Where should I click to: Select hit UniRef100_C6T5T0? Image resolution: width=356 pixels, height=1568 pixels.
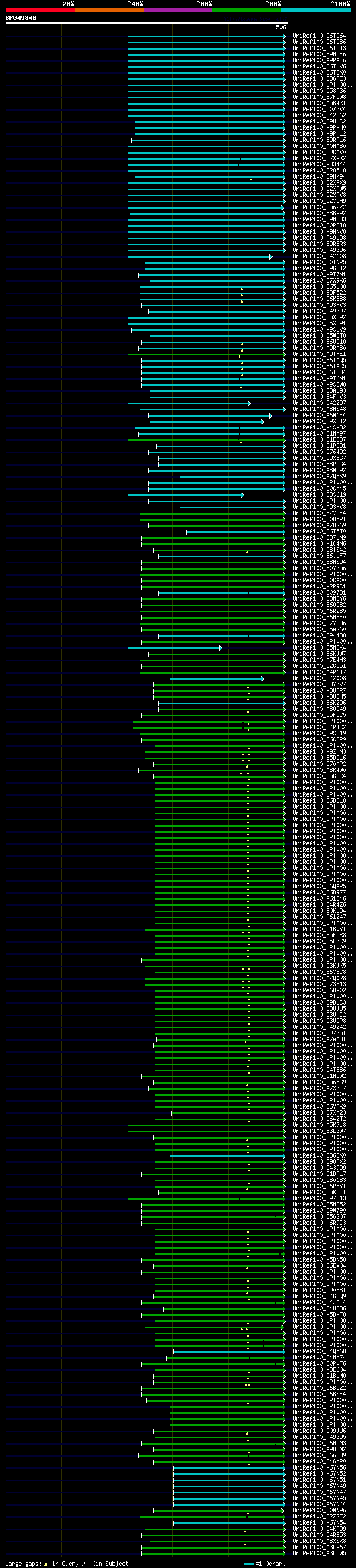[319, 531]
